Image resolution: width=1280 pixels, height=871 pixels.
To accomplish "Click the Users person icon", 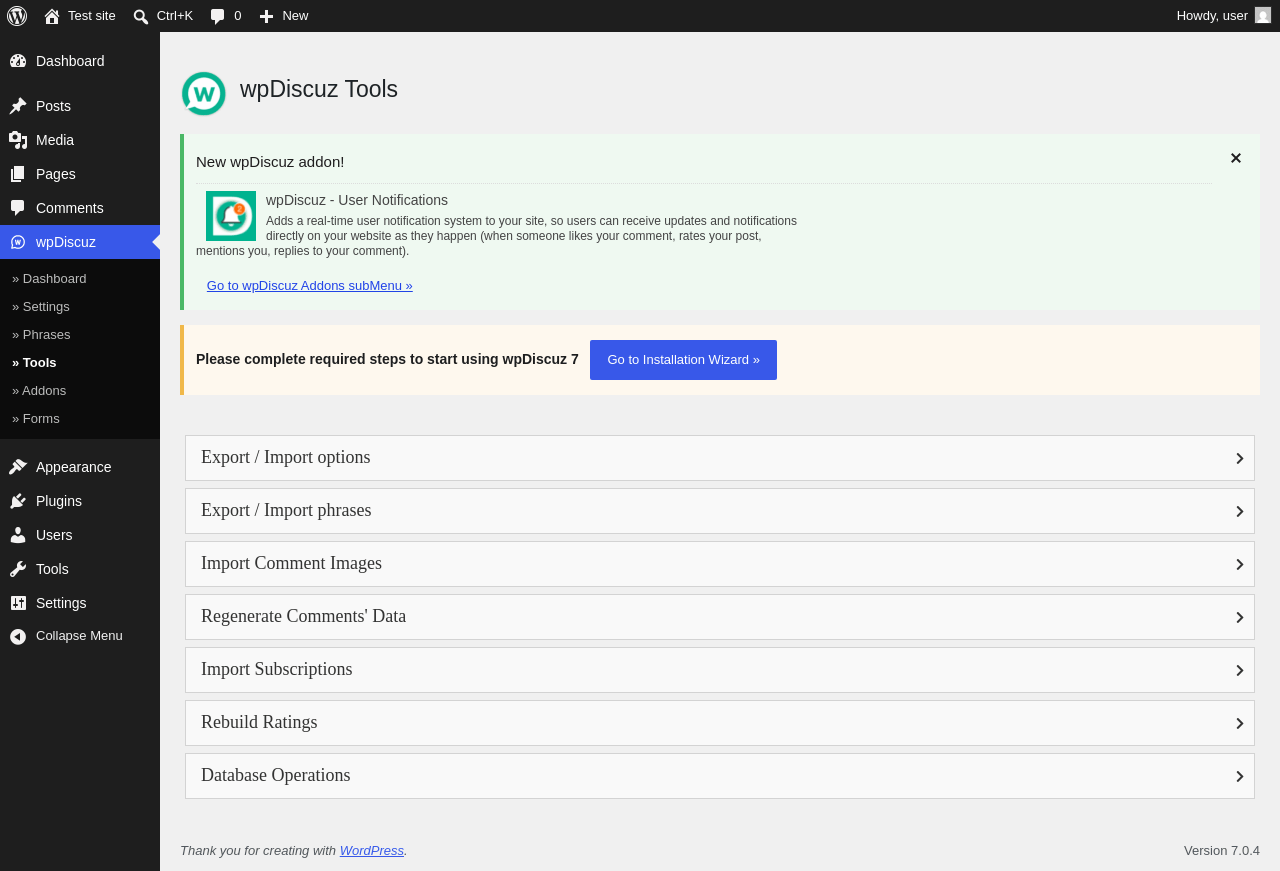I will (18, 535).
